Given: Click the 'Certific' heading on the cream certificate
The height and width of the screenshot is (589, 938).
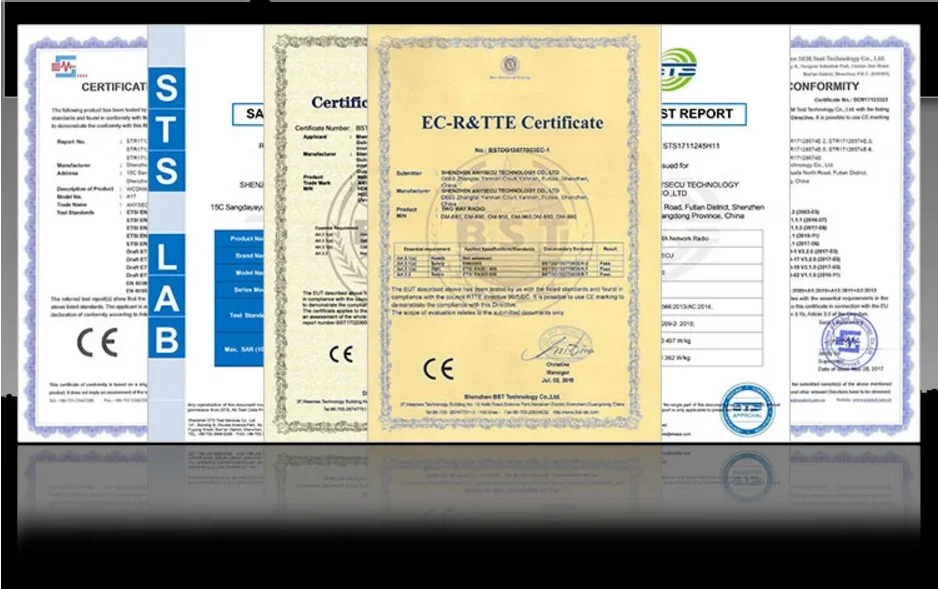Looking at the screenshot, I should 339,103.
